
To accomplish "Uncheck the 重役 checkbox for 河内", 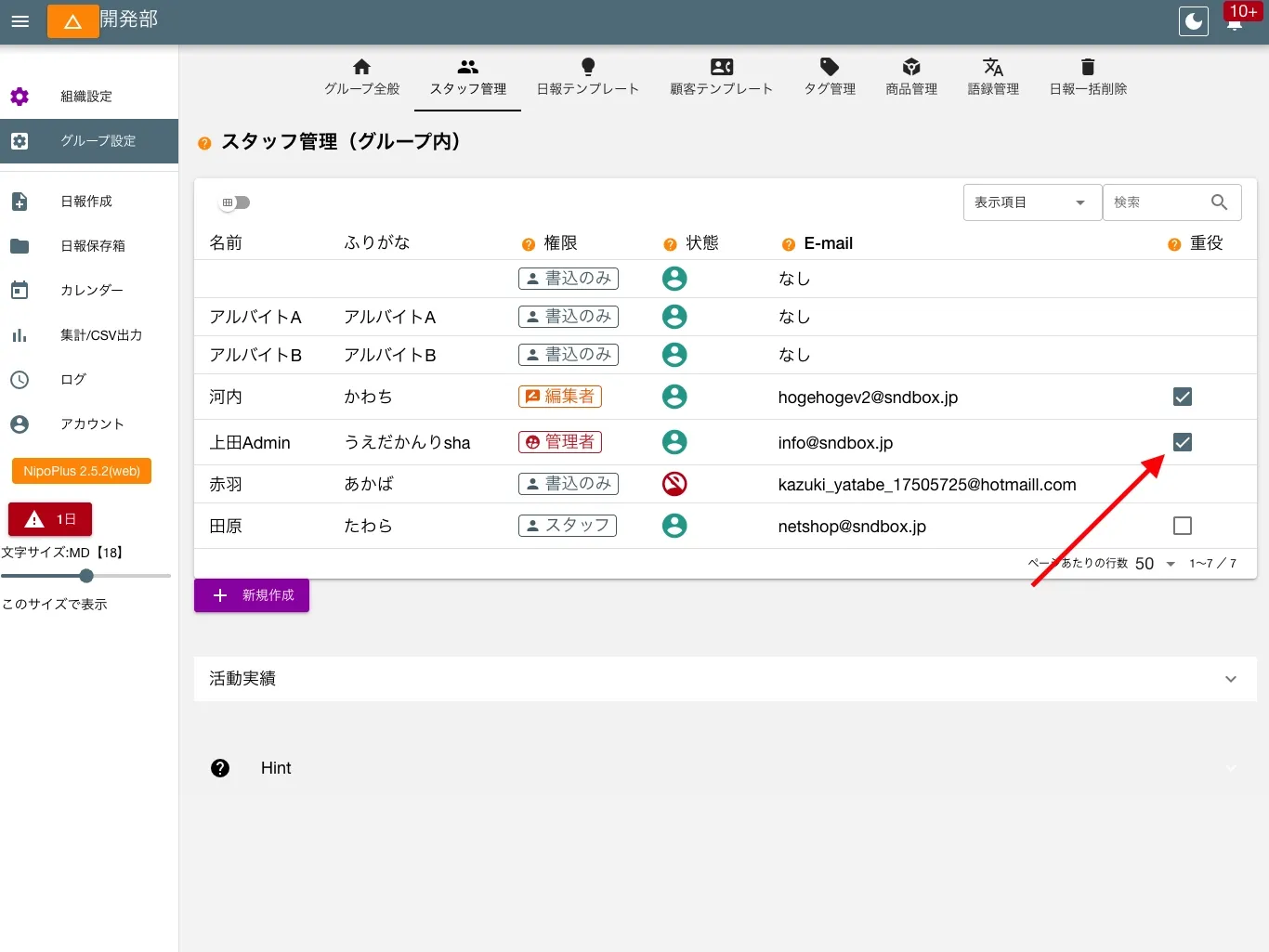I will (1183, 397).
